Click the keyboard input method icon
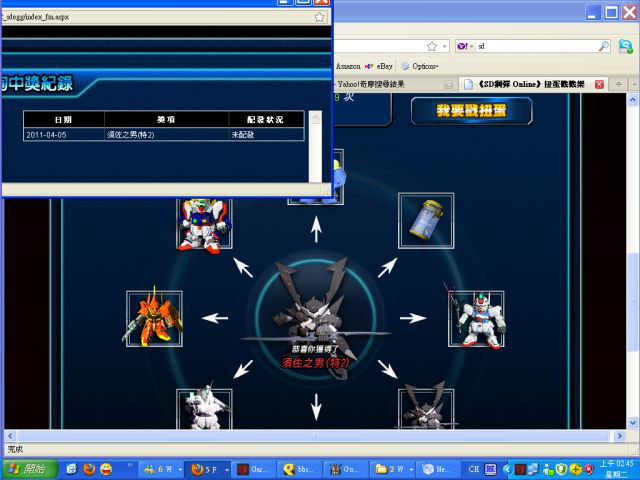This screenshot has width=640, height=480. (x=490, y=469)
